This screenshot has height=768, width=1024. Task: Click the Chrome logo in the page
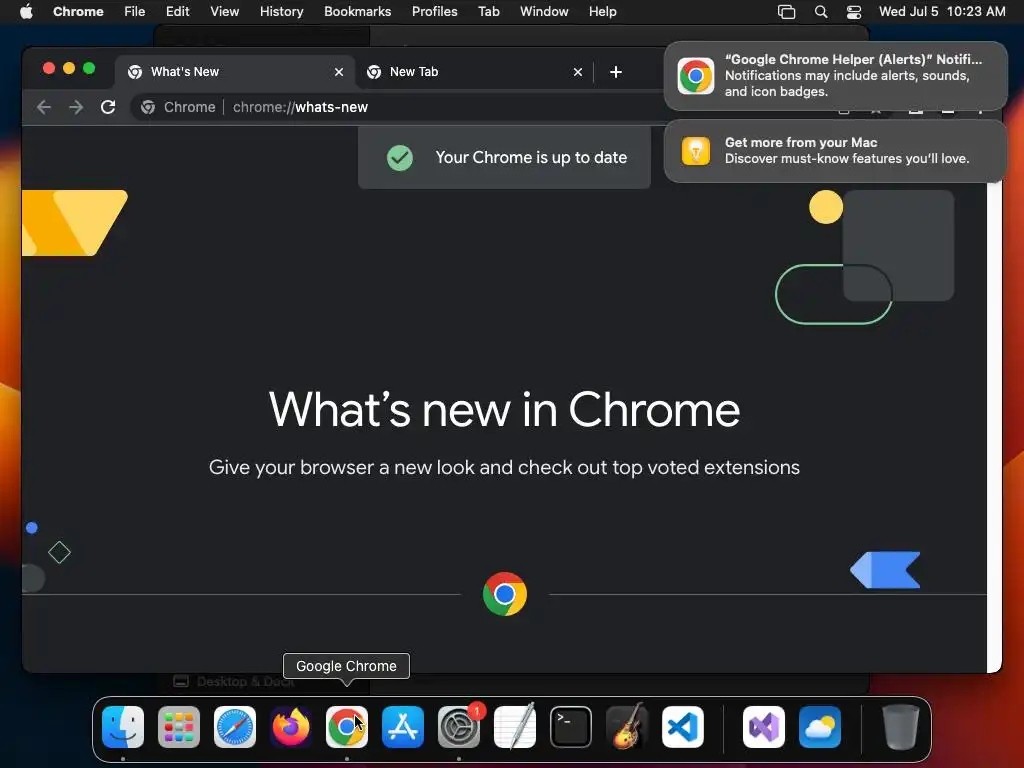click(505, 594)
